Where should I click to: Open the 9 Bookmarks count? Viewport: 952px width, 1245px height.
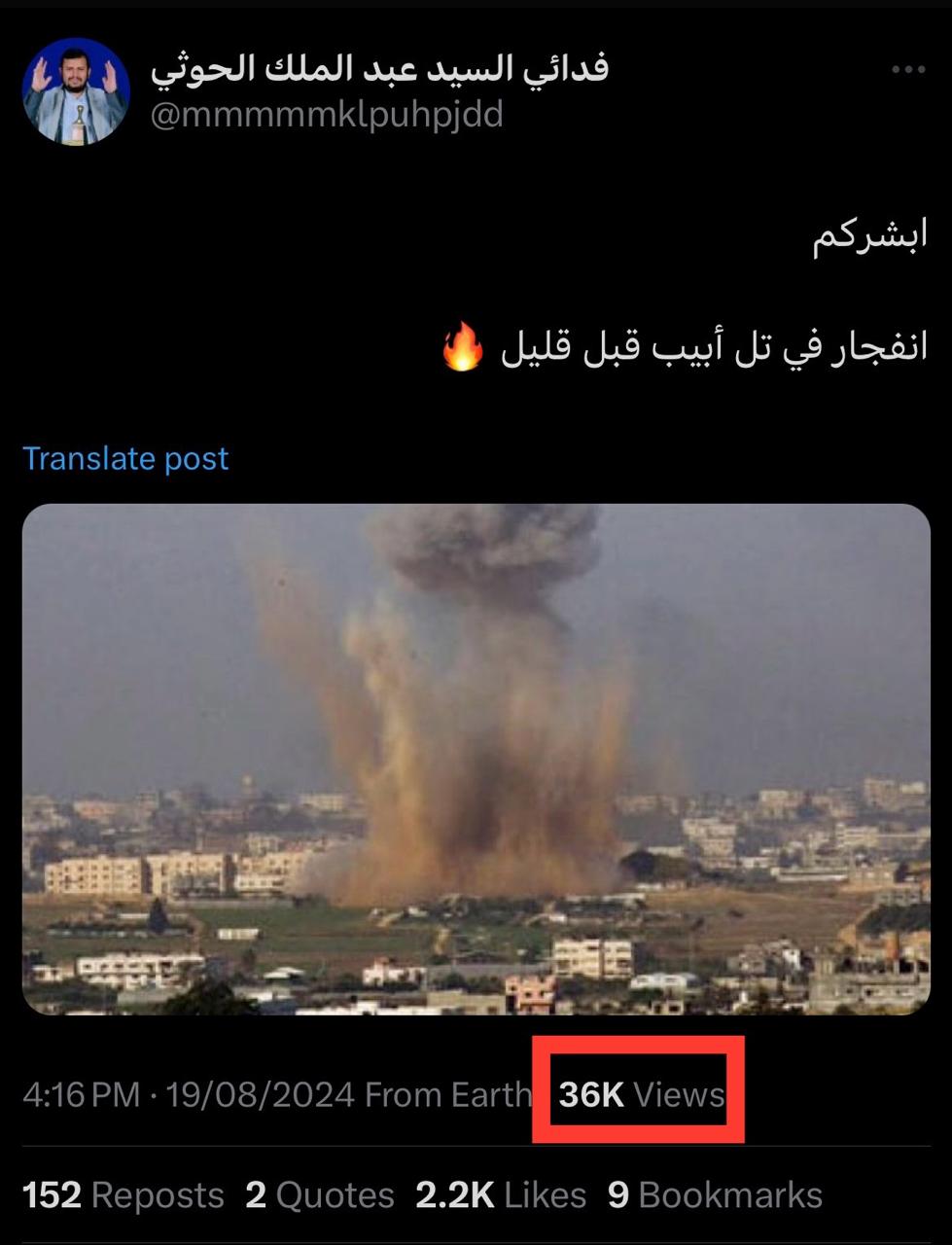pyautogui.click(x=716, y=1195)
